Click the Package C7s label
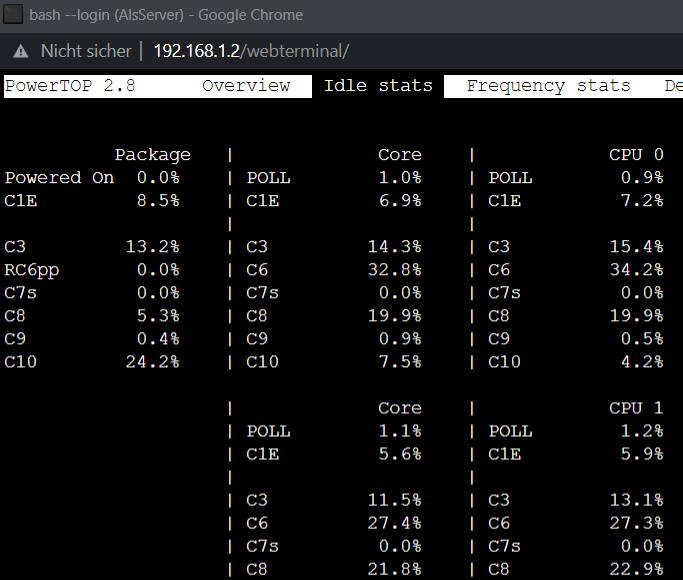 tap(20, 293)
